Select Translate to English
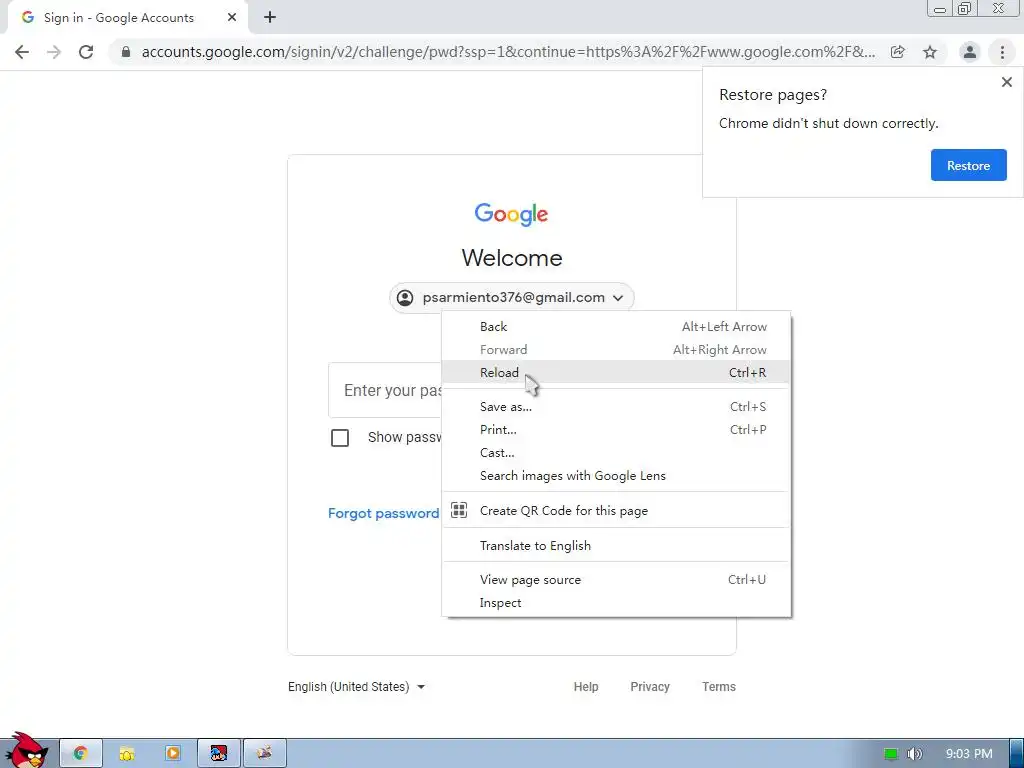Screen dimensions: 1024x768 point(616,545)
